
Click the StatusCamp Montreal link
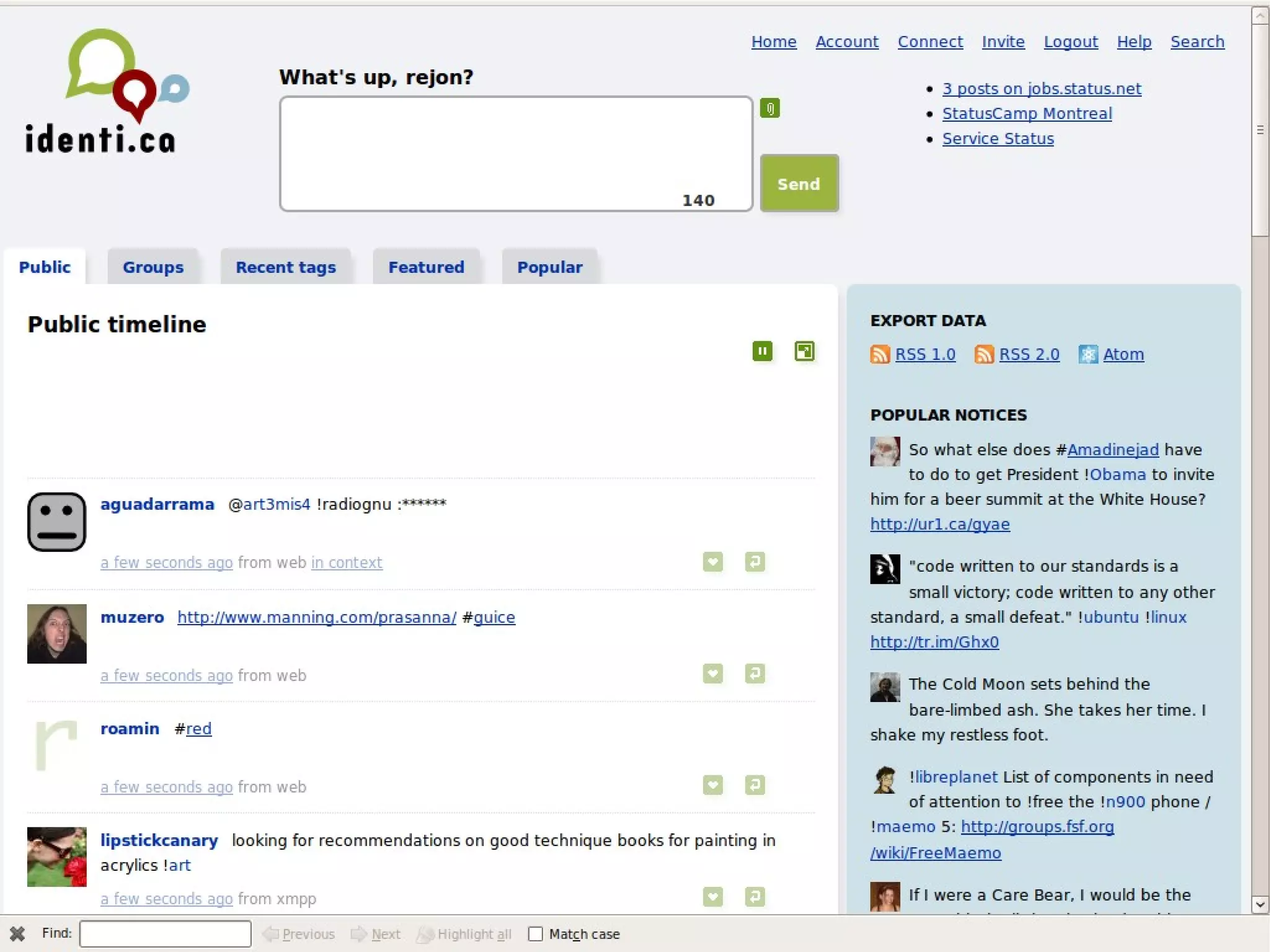click(x=1027, y=113)
